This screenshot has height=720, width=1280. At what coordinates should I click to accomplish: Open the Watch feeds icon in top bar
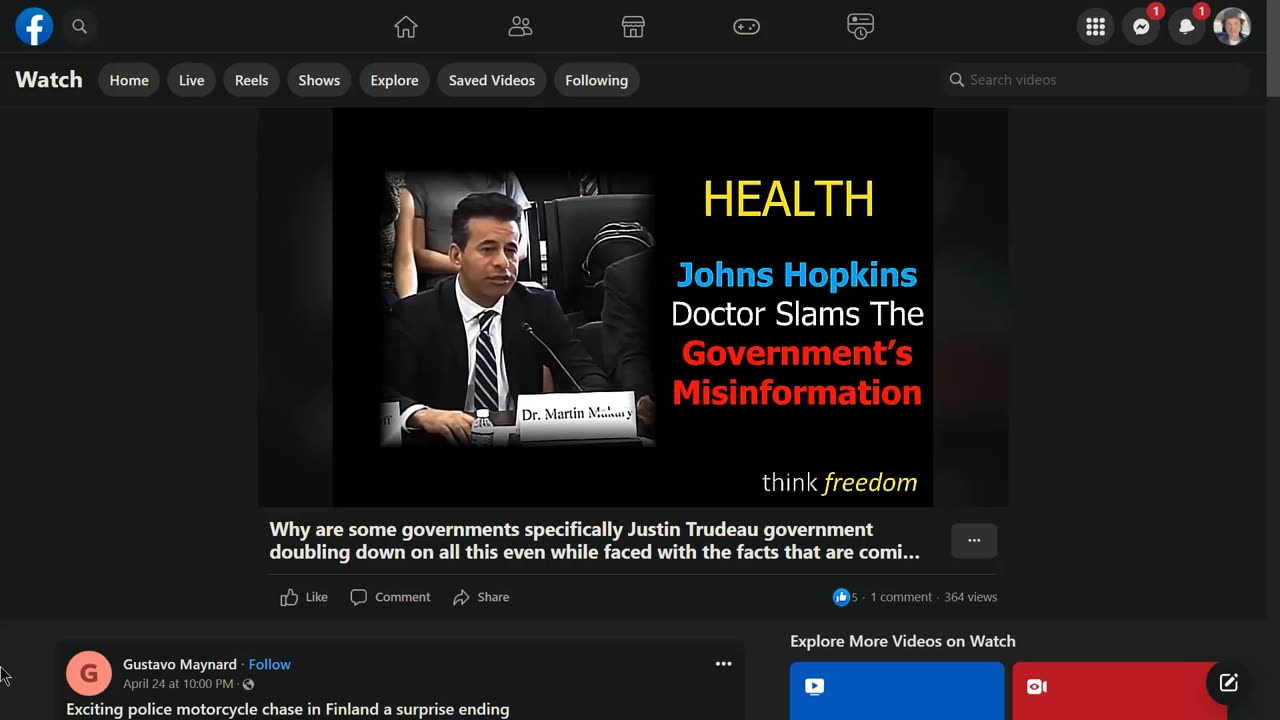click(x=860, y=27)
